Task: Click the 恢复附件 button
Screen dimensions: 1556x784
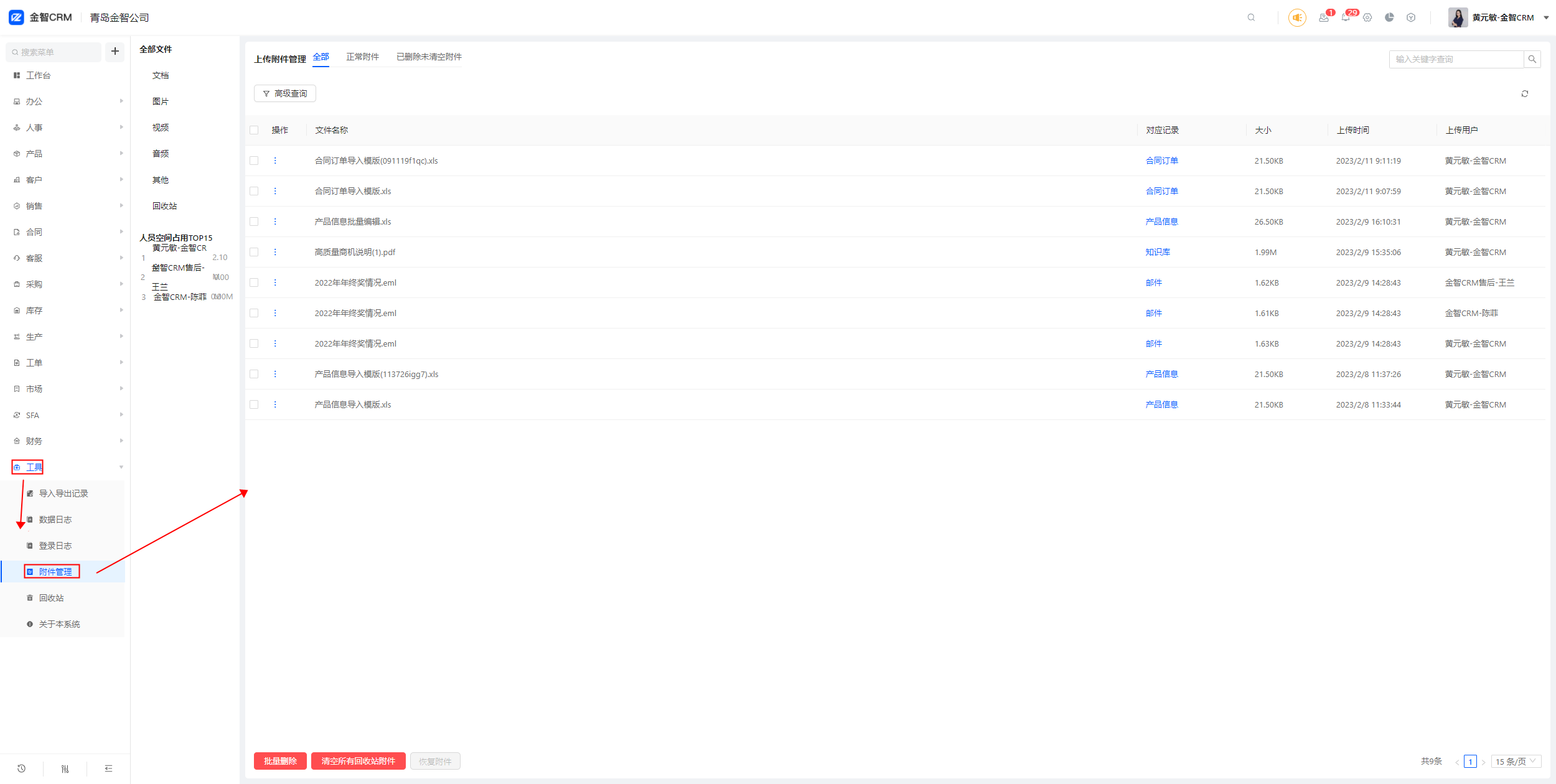Action: 435,761
